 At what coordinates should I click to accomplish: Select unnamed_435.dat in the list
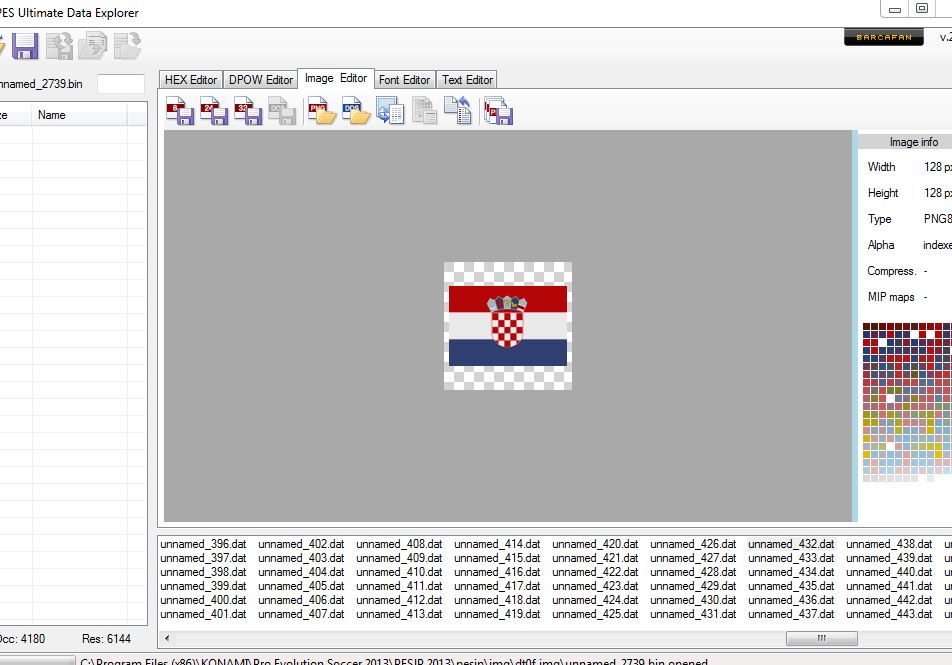(791, 586)
